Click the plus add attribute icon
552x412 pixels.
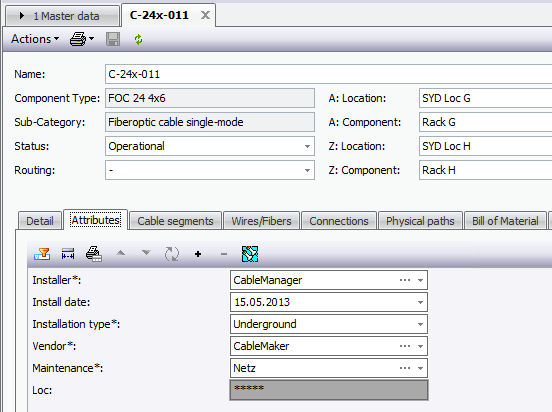[x=198, y=254]
